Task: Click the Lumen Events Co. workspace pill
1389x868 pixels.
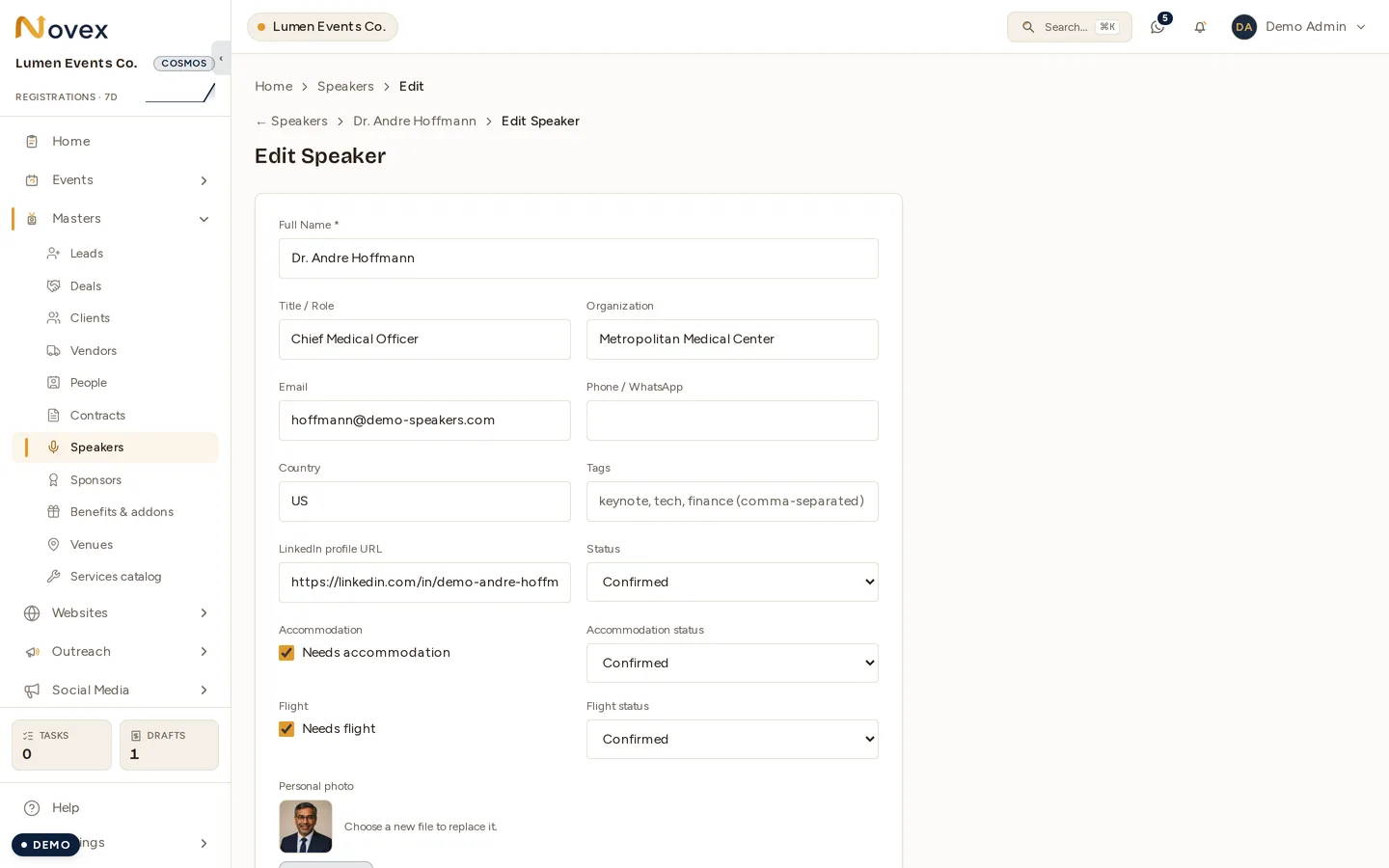Action: click(x=322, y=27)
